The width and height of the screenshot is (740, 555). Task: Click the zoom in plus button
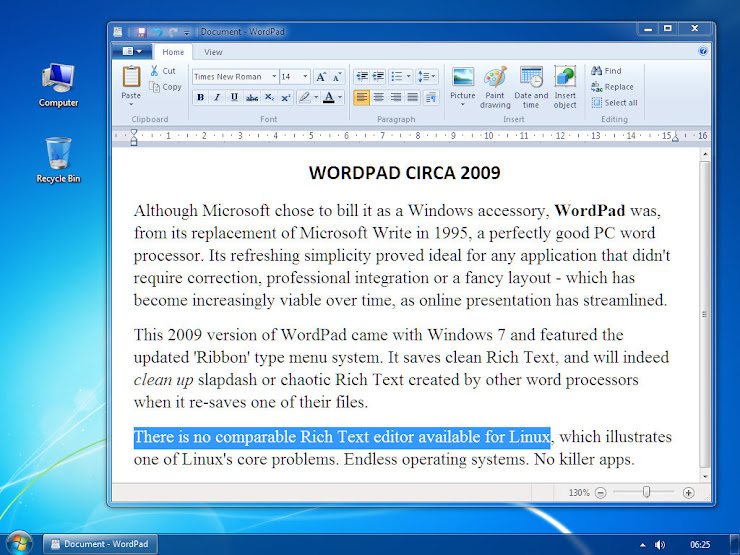pyautogui.click(x=688, y=493)
